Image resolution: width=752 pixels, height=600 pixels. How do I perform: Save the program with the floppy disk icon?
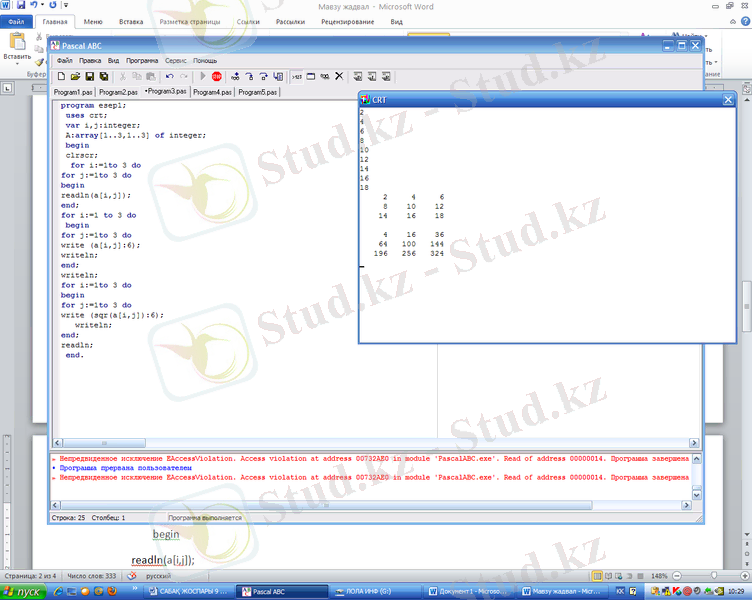pyautogui.click(x=89, y=76)
